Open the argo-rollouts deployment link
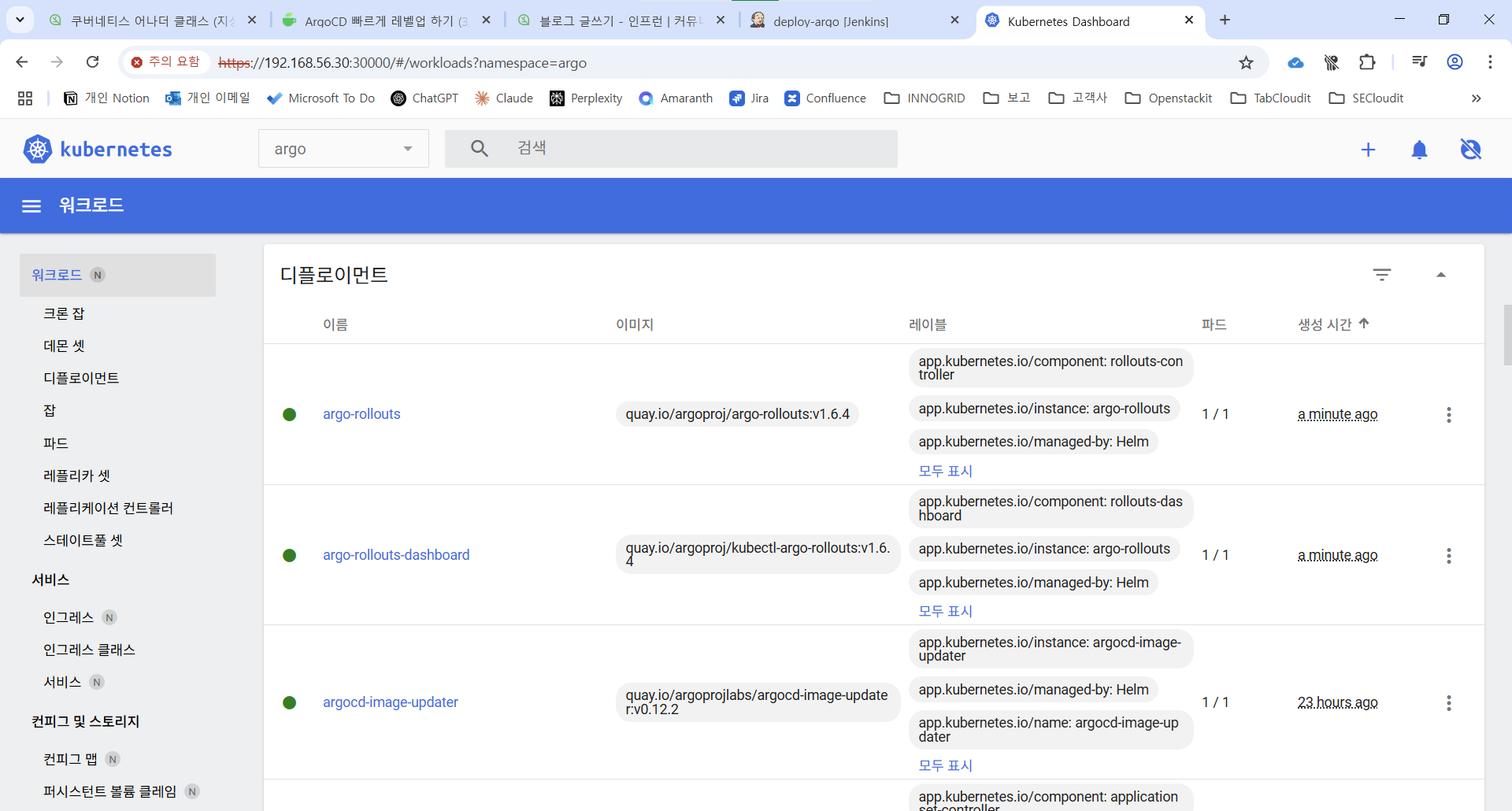This screenshot has height=811, width=1512. 361,414
